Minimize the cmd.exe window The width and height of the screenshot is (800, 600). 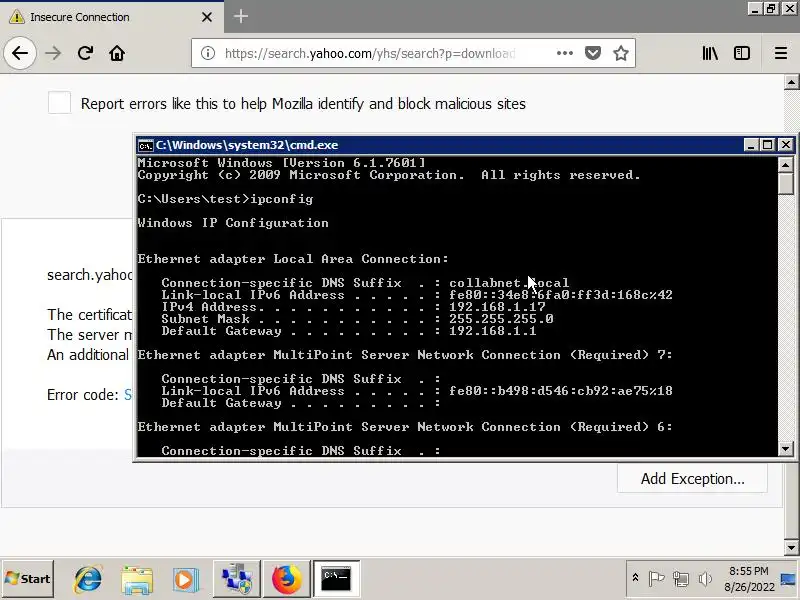[750, 145]
